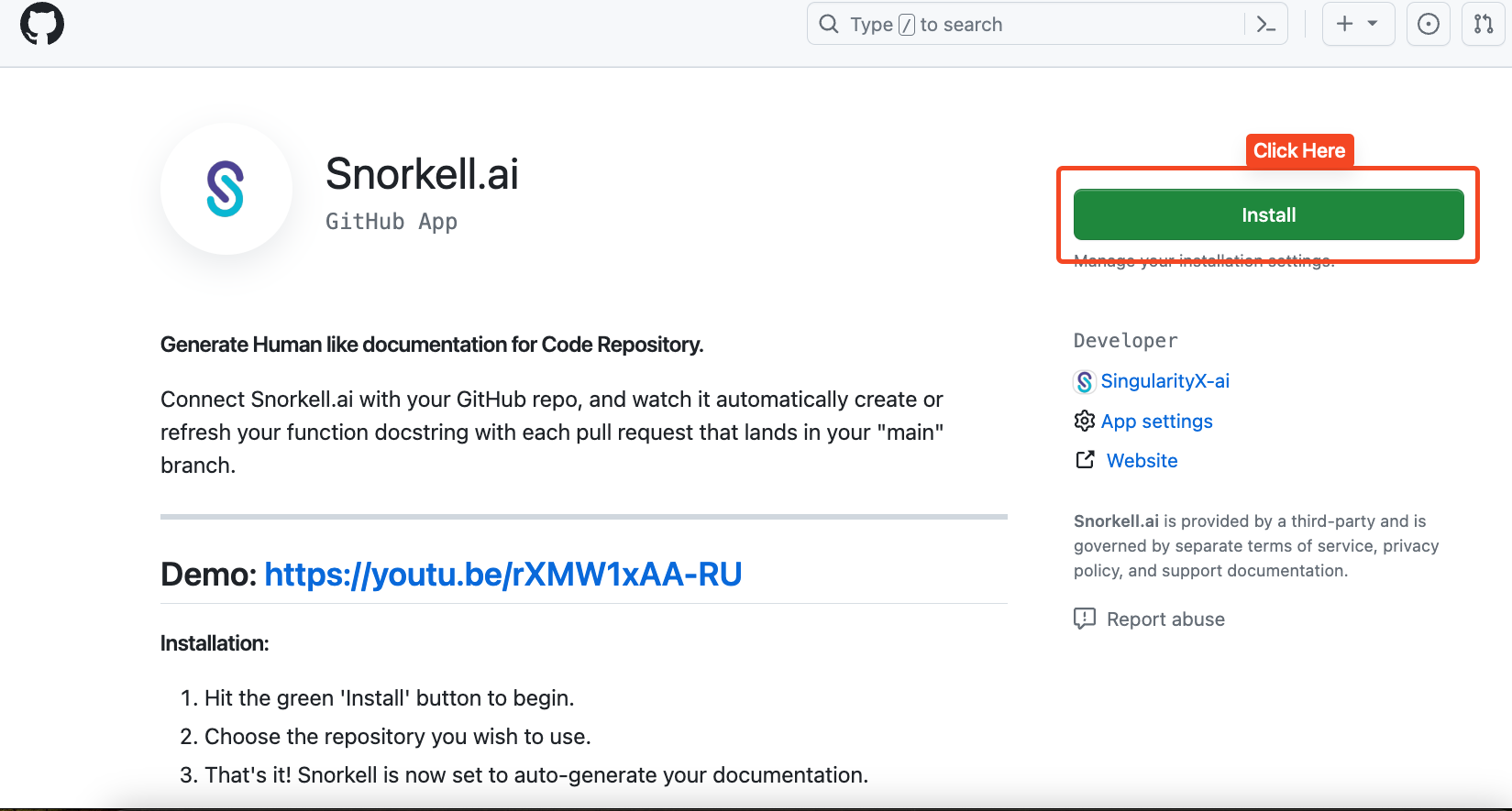
Task: Click the 'Manage your installation settings.' text
Action: point(1204,261)
